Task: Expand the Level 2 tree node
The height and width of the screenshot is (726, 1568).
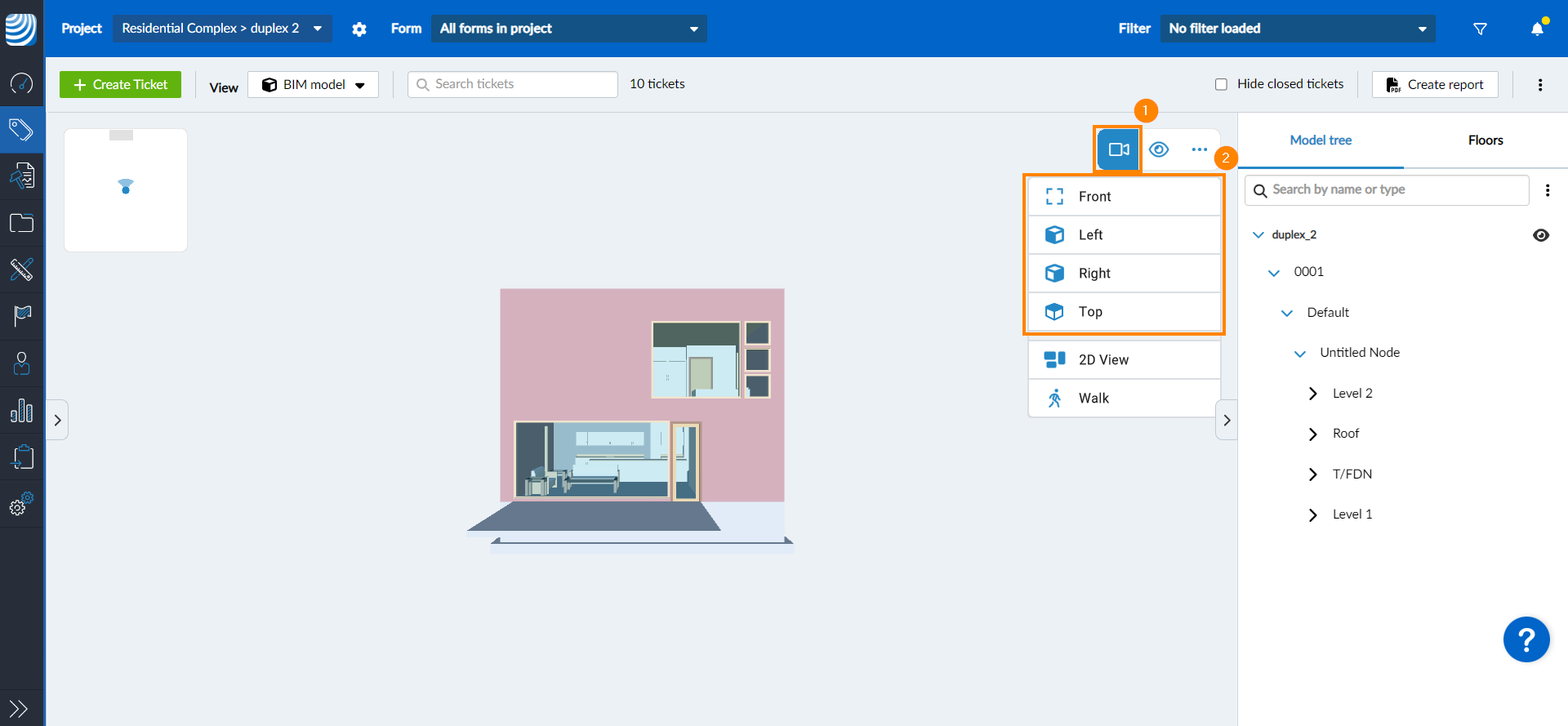Action: (x=1312, y=394)
